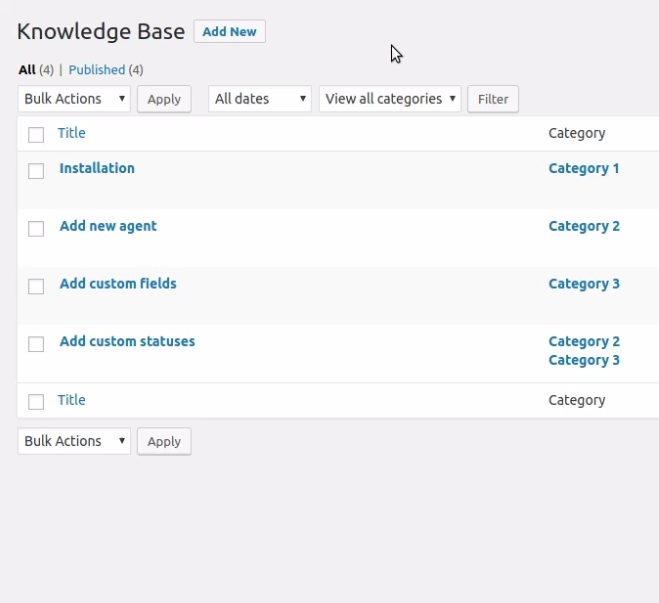Mark the Add custom statuses checkbox
The image size is (659, 603).
click(36, 344)
